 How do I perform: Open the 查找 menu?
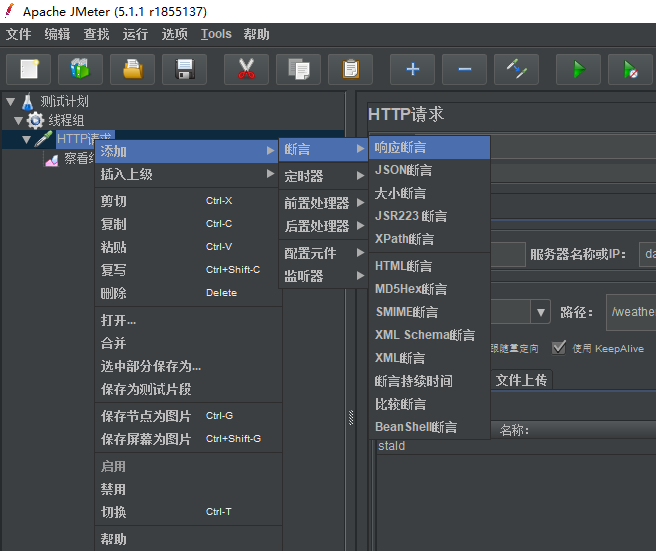pyautogui.click(x=96, y=34)
